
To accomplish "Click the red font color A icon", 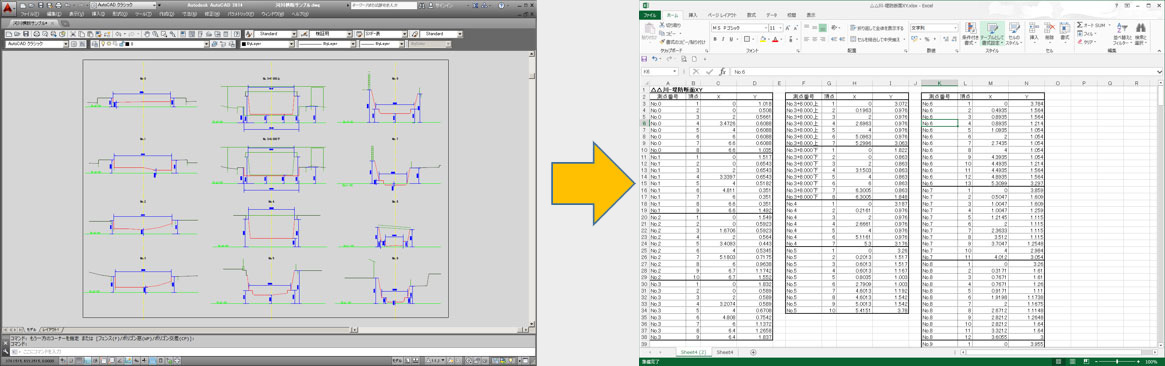I will [775, 39].
